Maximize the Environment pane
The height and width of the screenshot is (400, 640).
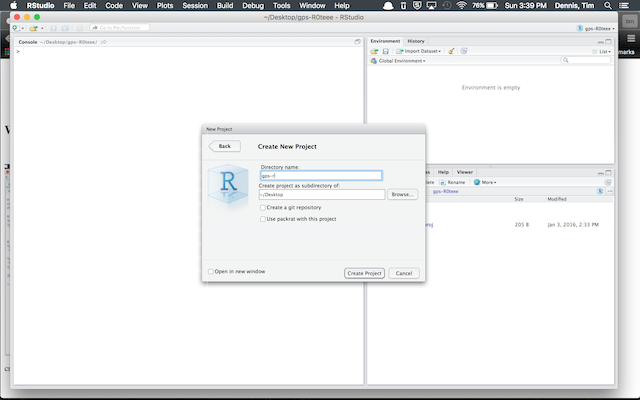608,42
